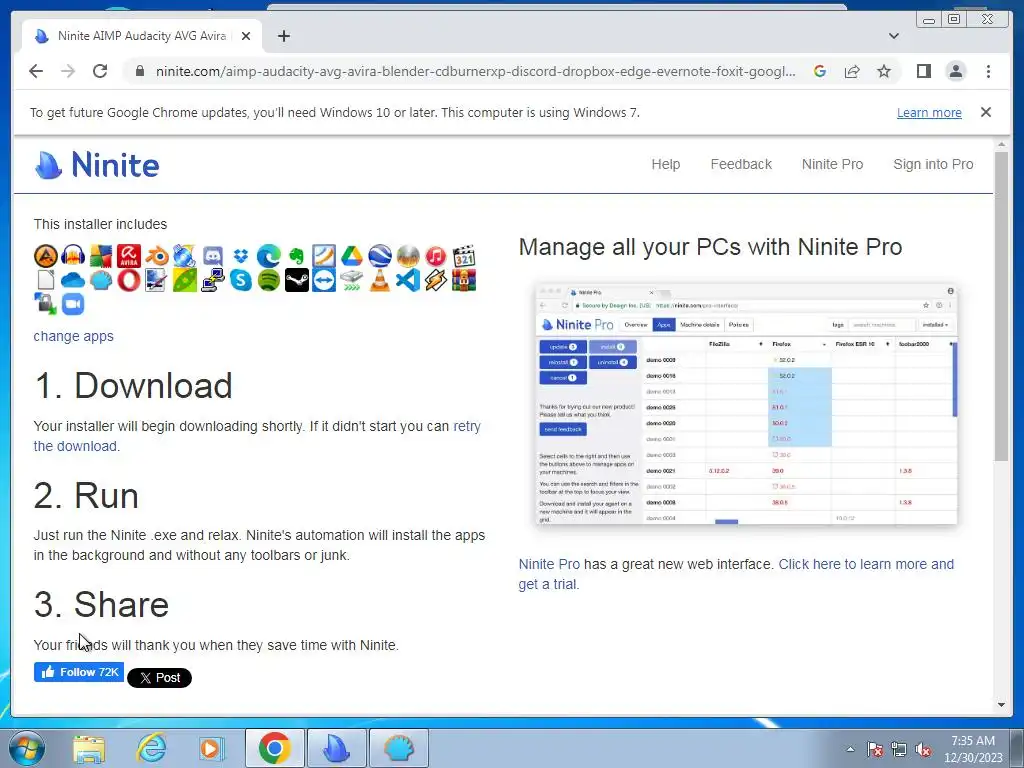
Task: Click the Evernote elephant icon
Action: coord(296,256)
